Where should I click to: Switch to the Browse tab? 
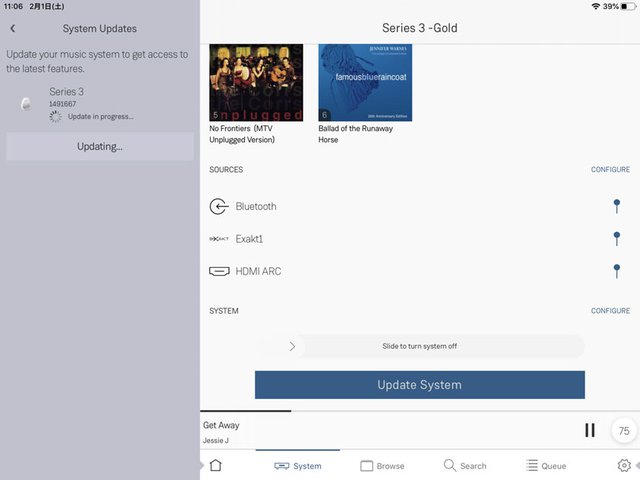[382, 465]
